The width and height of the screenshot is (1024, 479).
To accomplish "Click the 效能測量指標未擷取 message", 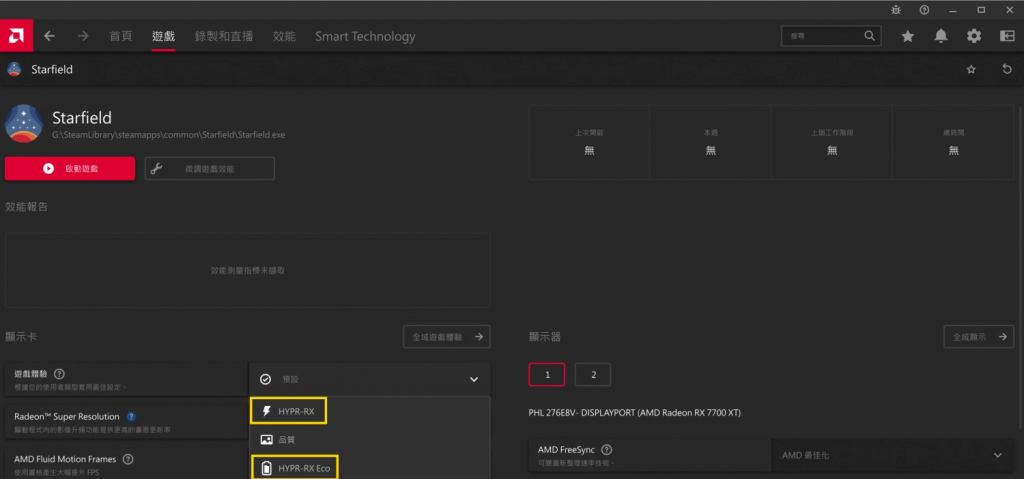I will [248, 271].
